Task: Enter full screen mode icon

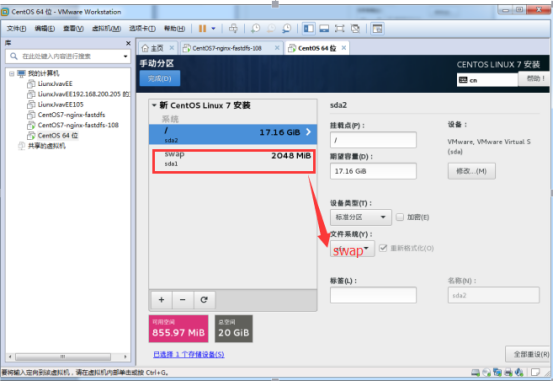Action: click(x=340, y=29)
